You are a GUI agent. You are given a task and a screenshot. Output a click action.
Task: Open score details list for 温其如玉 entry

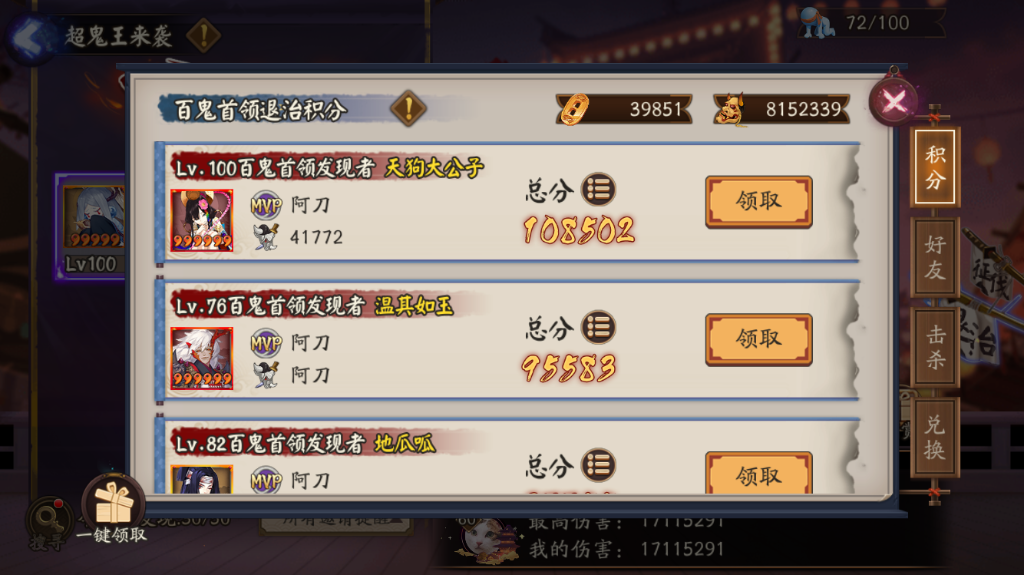(x=598, y=327)
